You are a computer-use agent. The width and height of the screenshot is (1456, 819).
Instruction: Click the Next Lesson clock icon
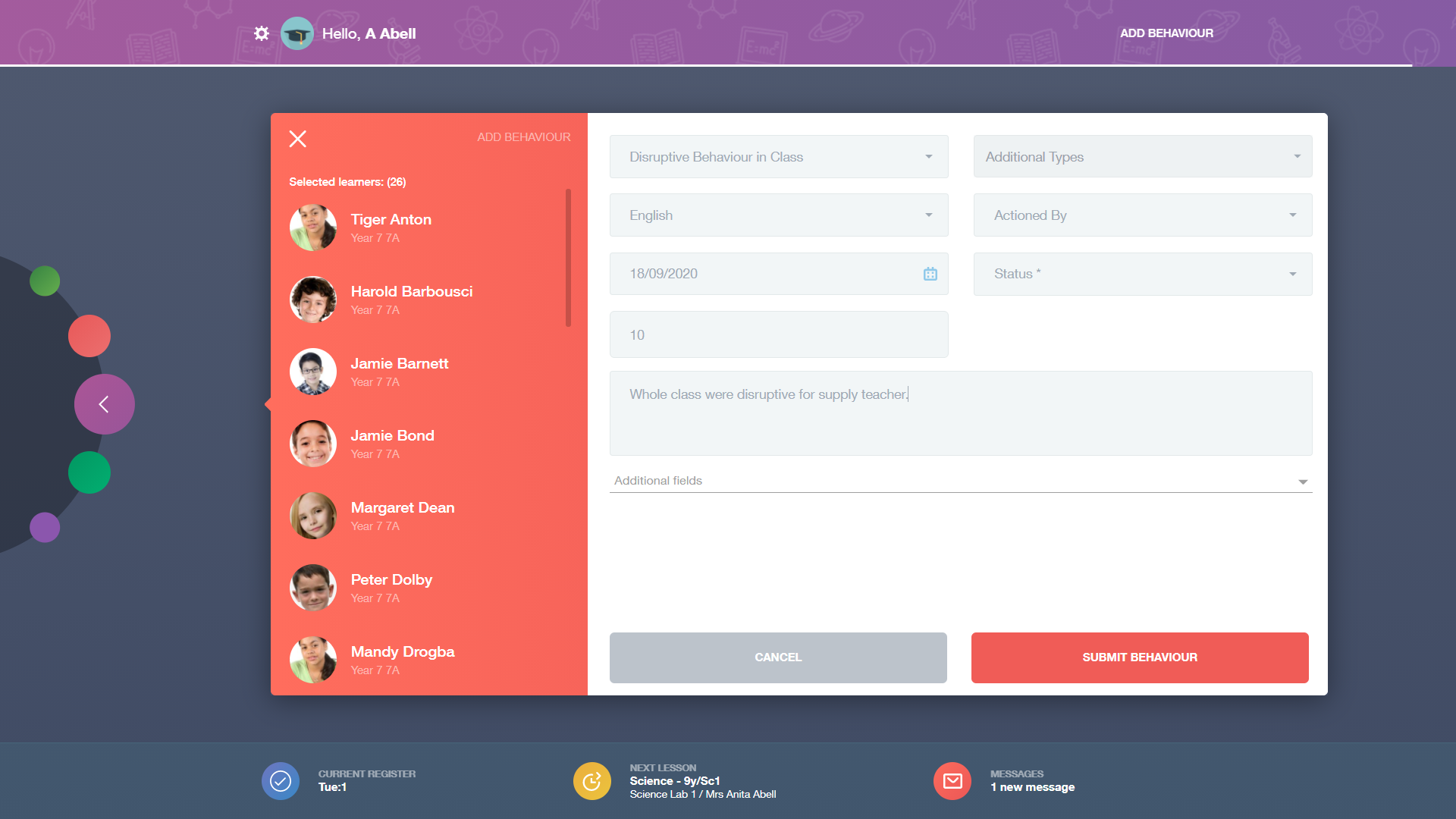591,780
